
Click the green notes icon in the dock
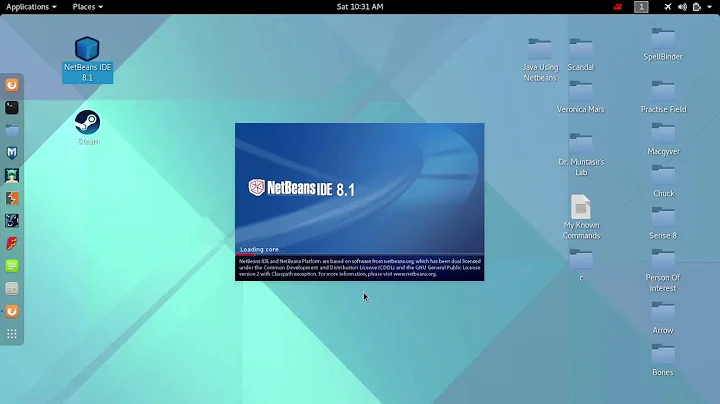[12, 266]
